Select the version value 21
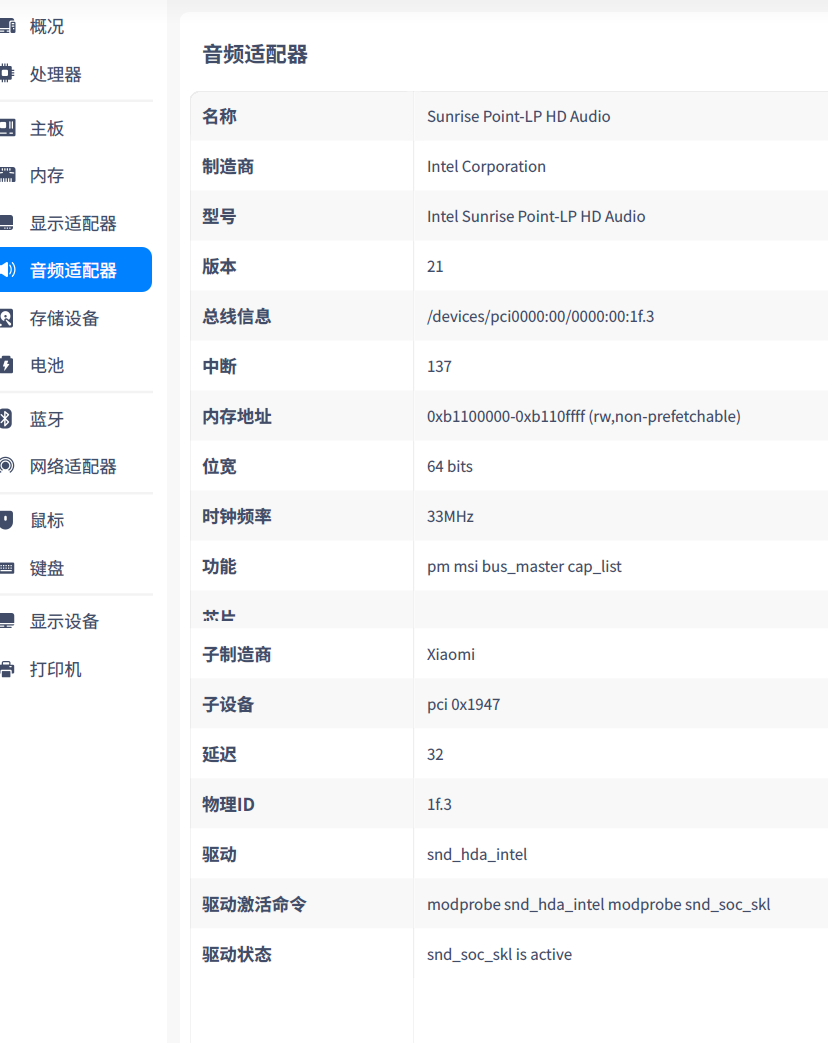Screen dimensions: 828x1043 [435, 266]
